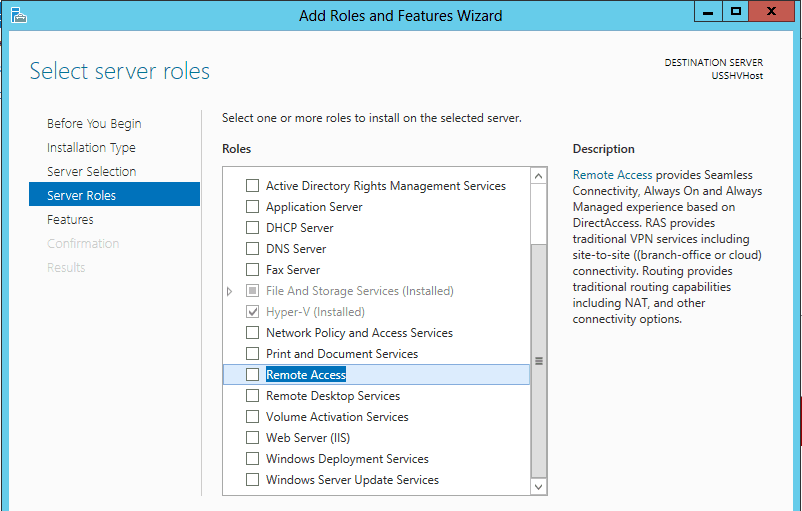802x511 pixels.
Task: Check the Fax Server role checkbox
Action: click(x=252, y=270)
